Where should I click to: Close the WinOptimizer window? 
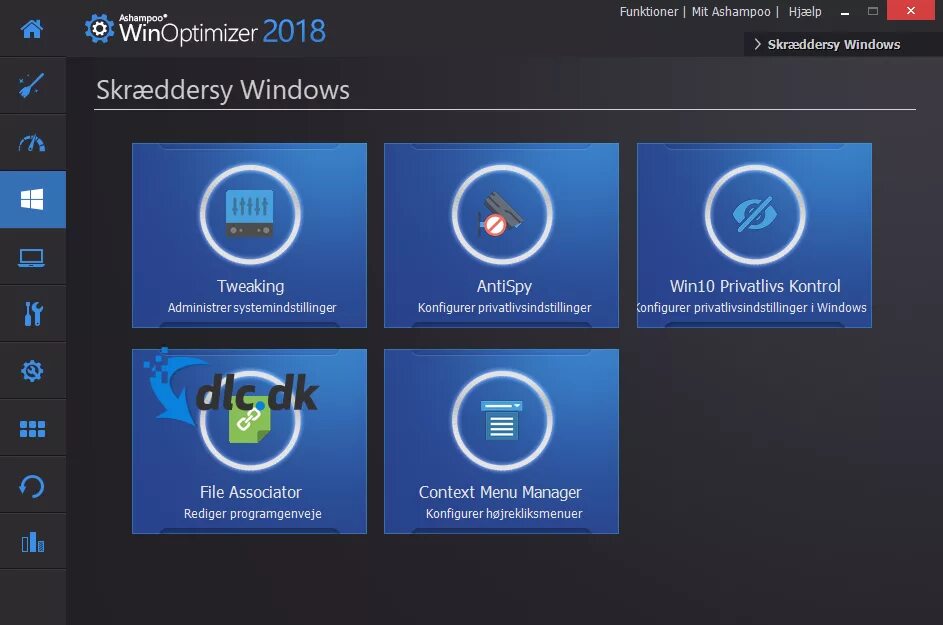pos(911,10)
